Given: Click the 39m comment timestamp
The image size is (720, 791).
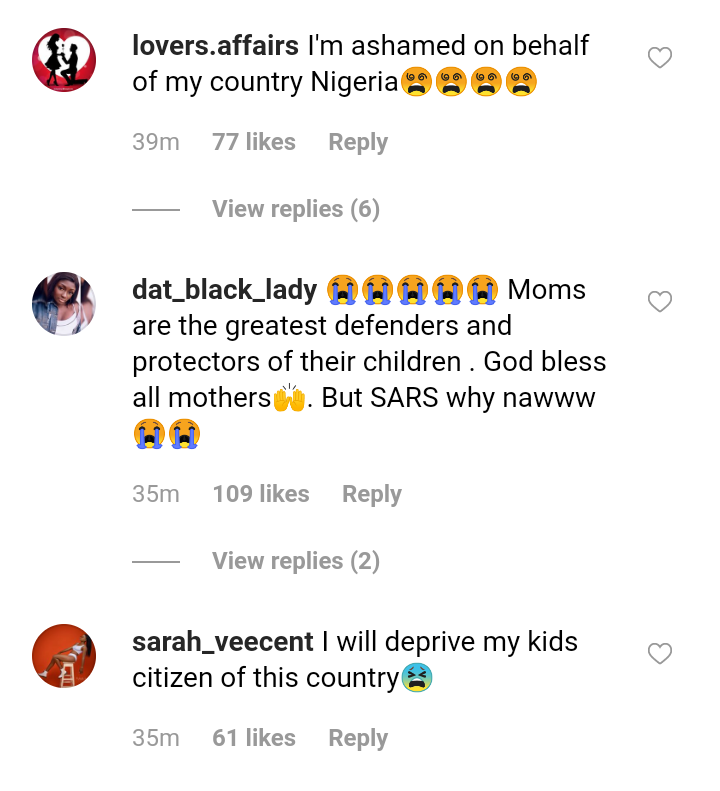Looking at the screenshot, I should [x=156, y=142].
